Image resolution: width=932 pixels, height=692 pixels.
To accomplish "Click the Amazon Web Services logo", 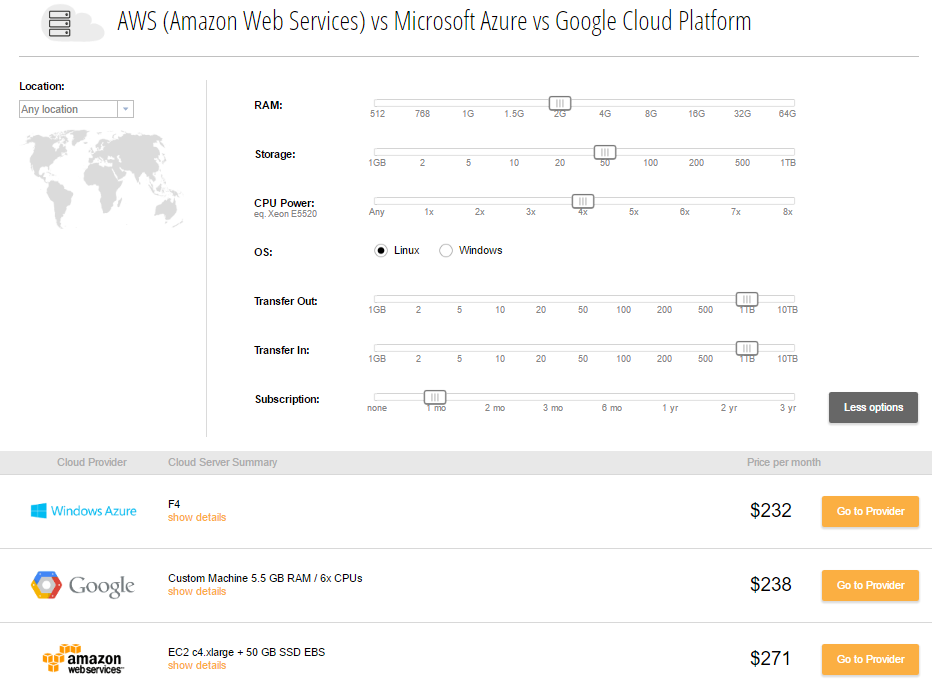I will pos(83,659).
